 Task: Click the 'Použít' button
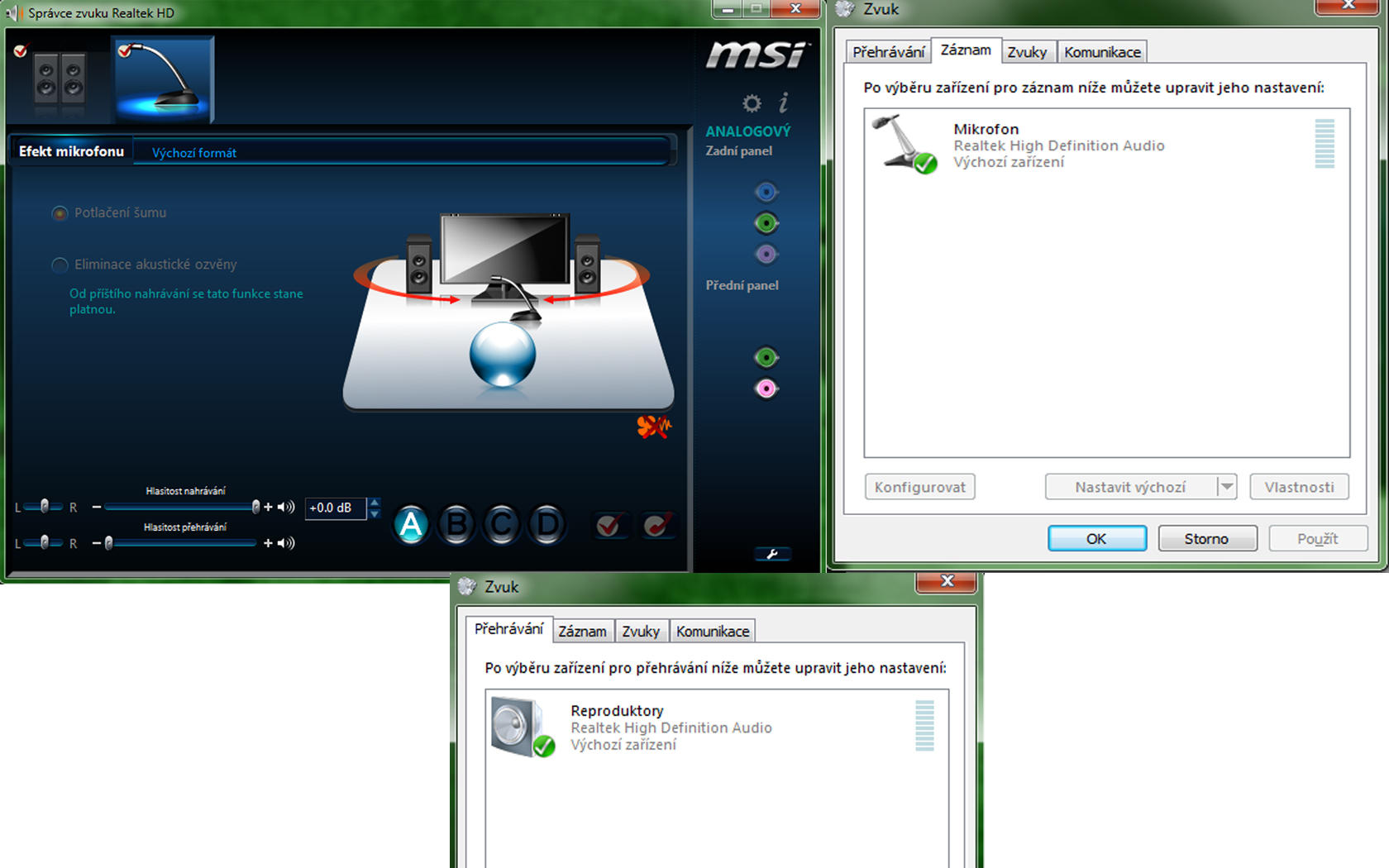[x=1318, y=538]
